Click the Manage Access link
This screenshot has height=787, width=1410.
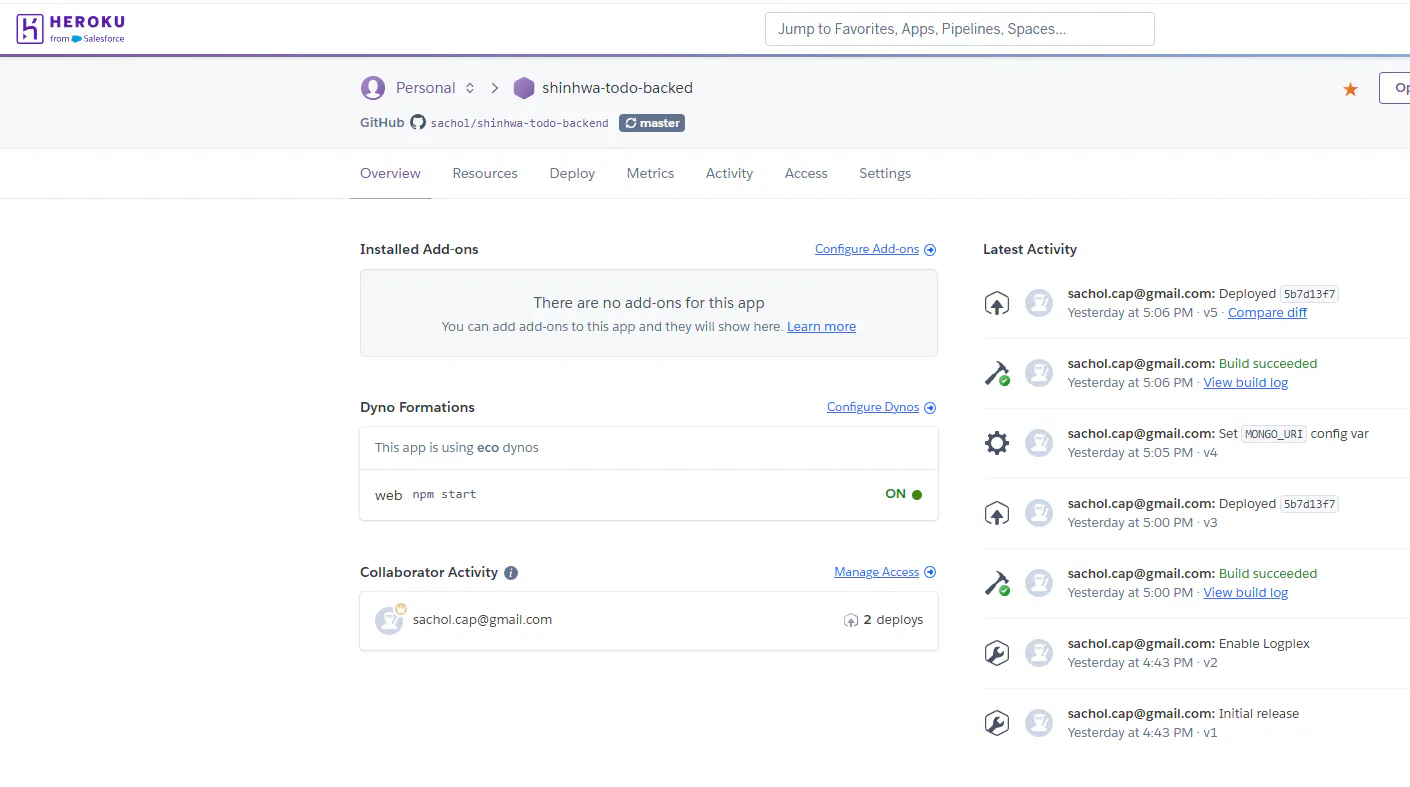(x=885, y=572)
